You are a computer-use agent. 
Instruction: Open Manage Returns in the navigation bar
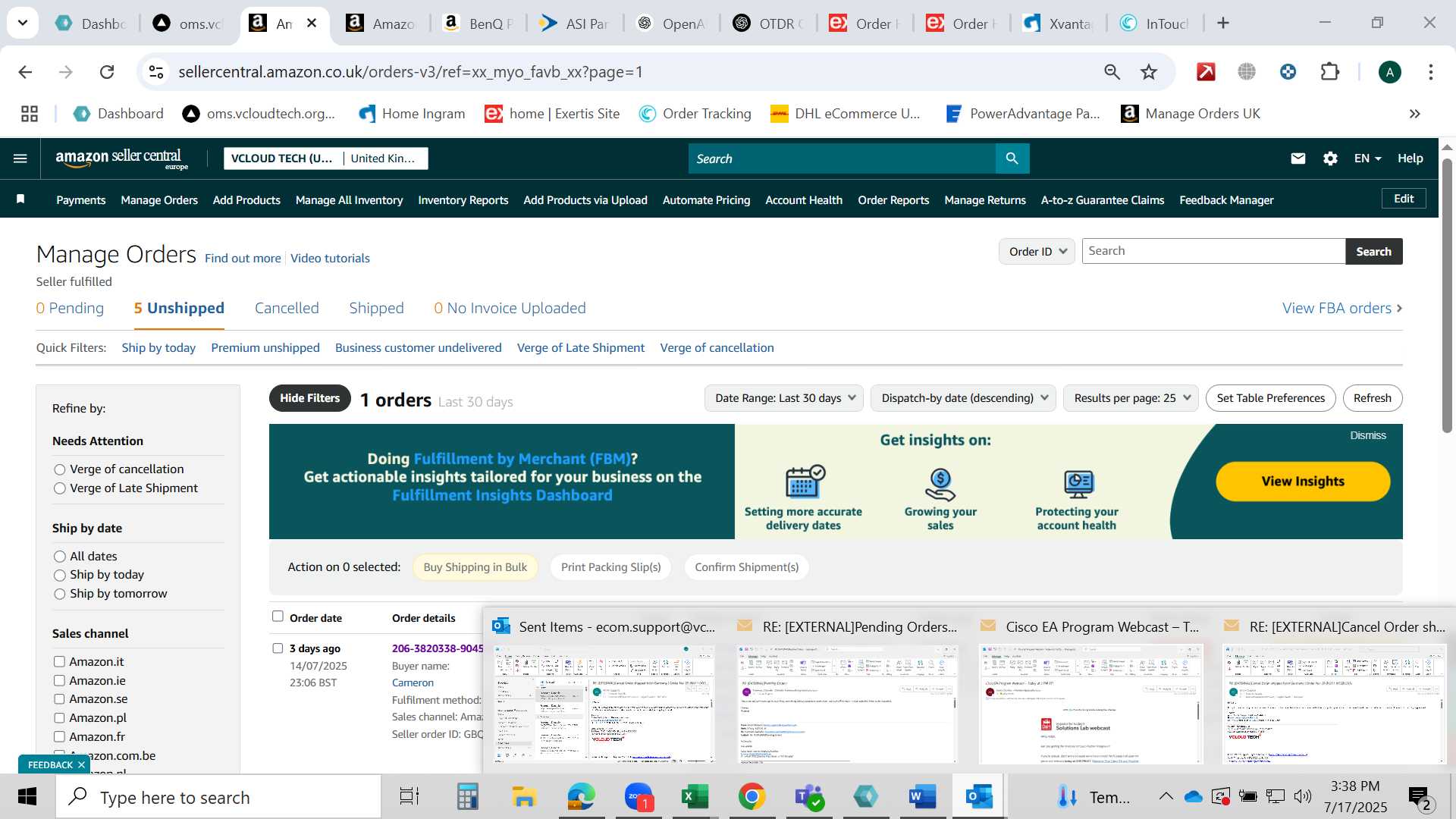click(984, 200)
